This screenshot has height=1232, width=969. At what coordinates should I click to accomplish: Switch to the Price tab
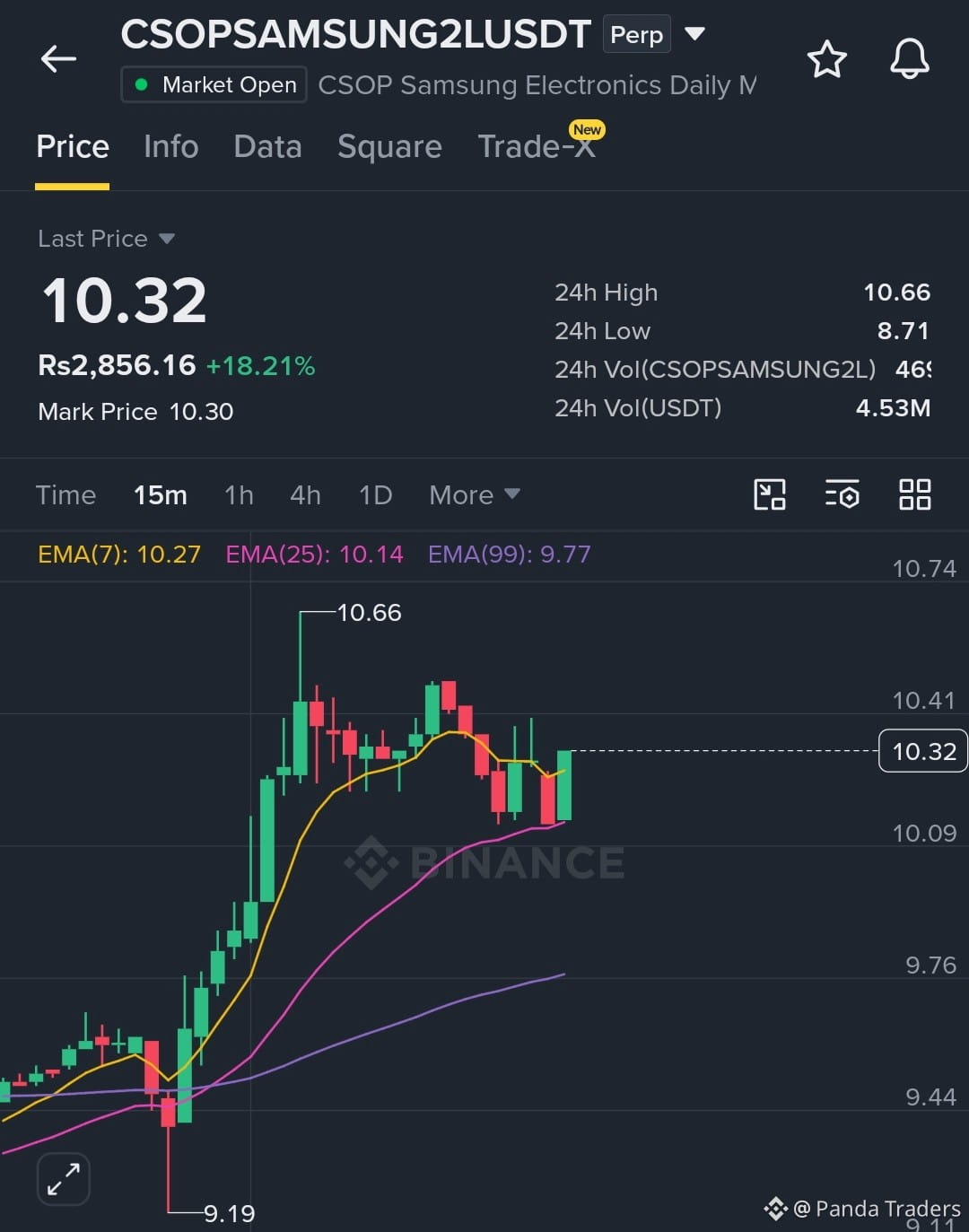click(73, 146)
